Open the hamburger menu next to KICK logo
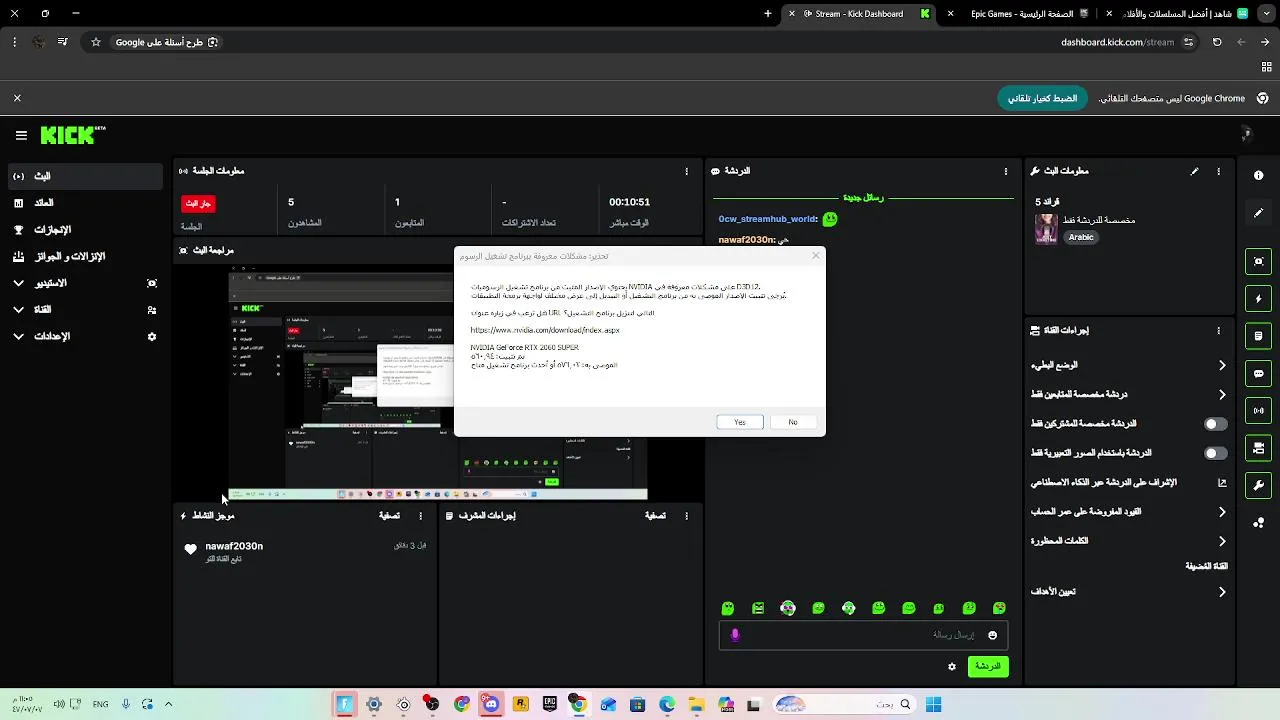This screenshot has height=720, width=1280. coord(21,135)
